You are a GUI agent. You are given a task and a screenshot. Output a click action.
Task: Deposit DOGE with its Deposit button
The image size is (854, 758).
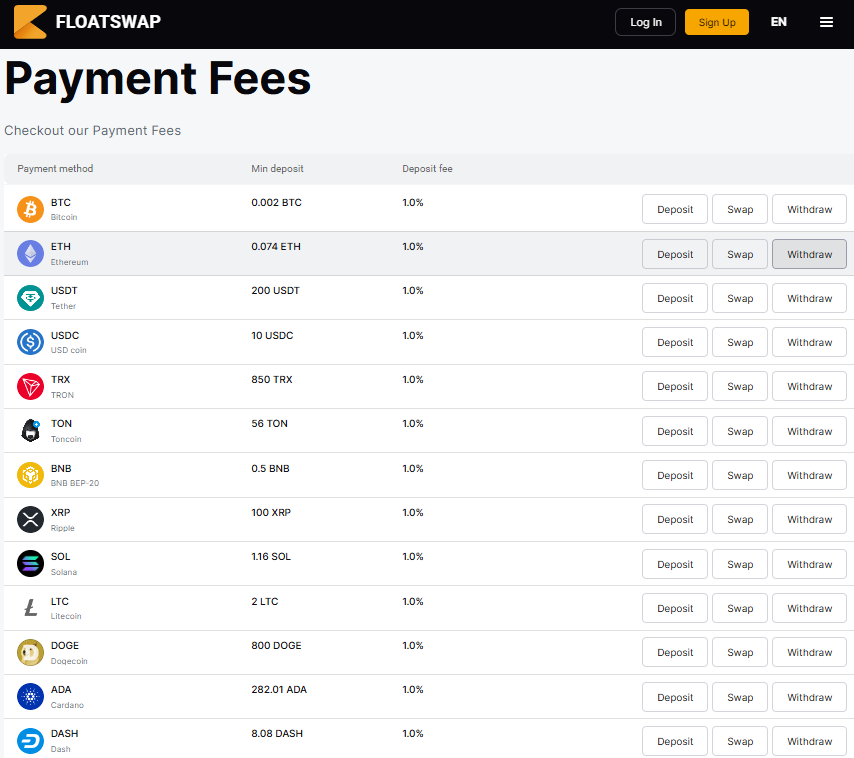click(675, 652)
